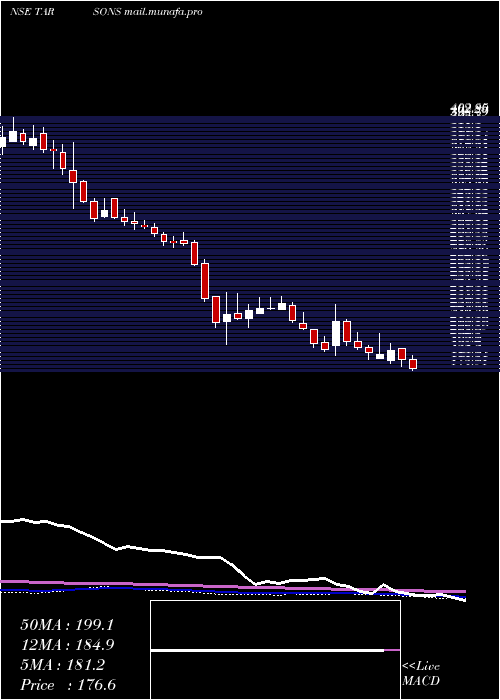500x700 pixels.
Task: Click the 'NSE TAR SONS mail.munafa.pro' title text
Action: 106,12
